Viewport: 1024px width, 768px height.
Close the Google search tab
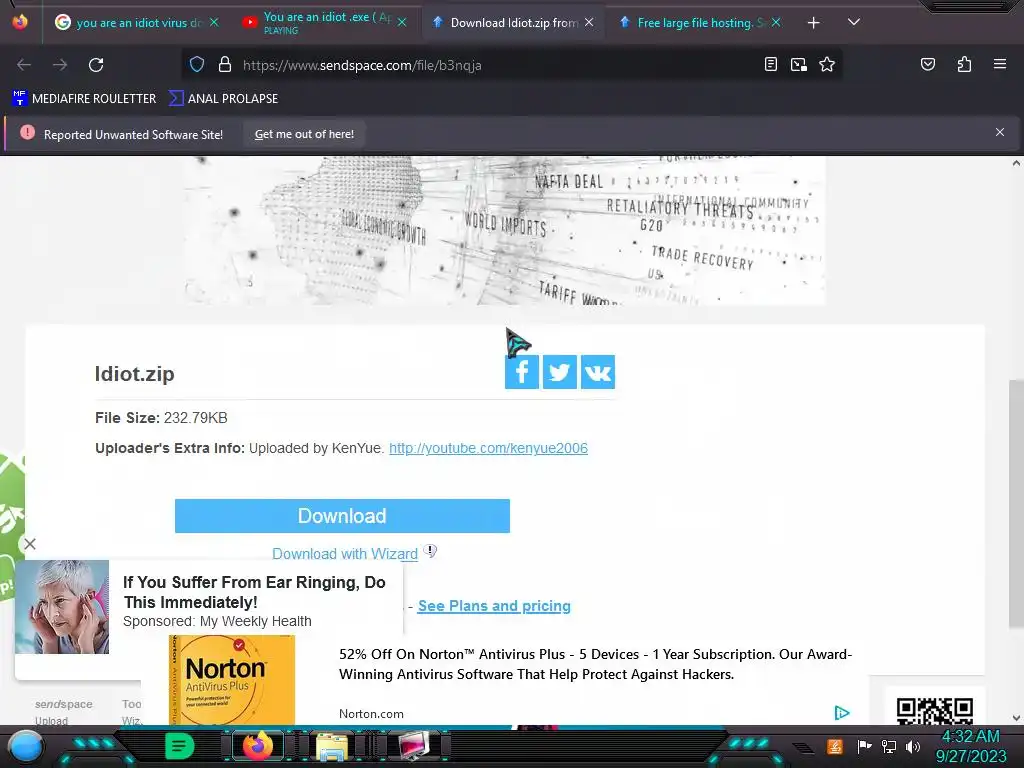[214, 23]
